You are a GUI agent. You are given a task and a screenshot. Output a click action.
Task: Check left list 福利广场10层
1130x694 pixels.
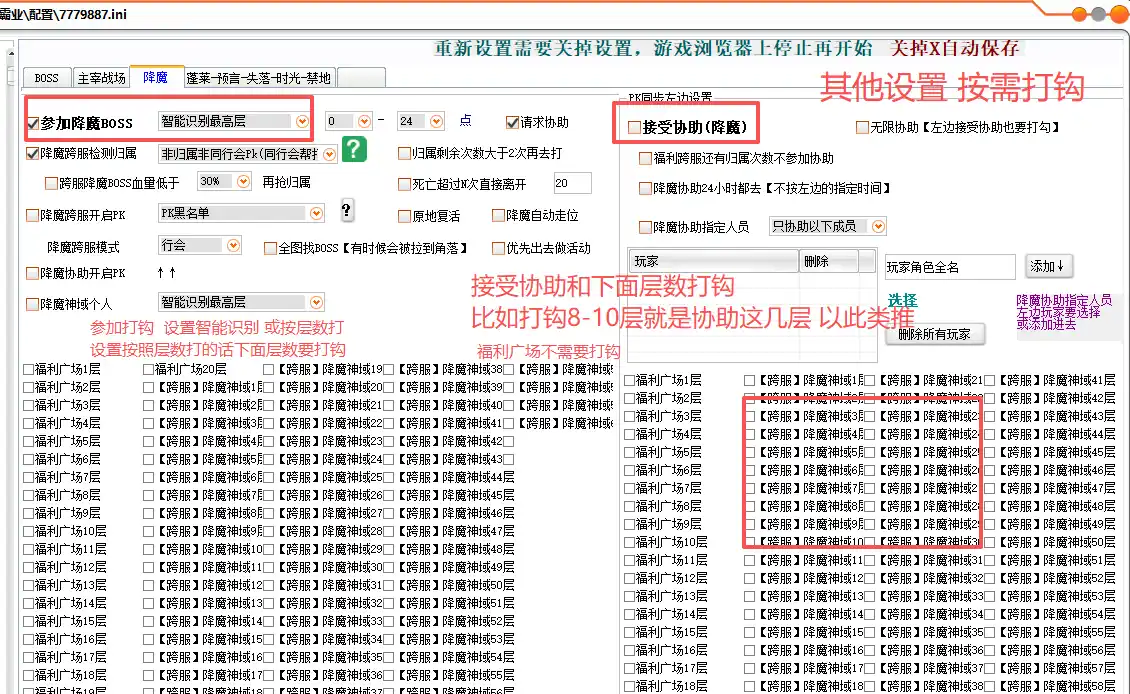(29, 531)
